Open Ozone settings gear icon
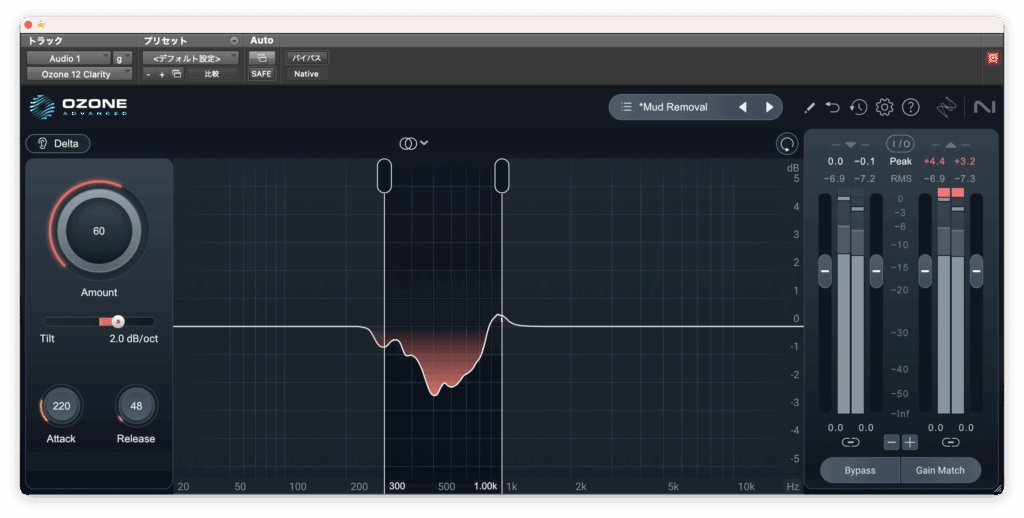The height and width of the screenshot is (518, 1024). tap(884, 107)
